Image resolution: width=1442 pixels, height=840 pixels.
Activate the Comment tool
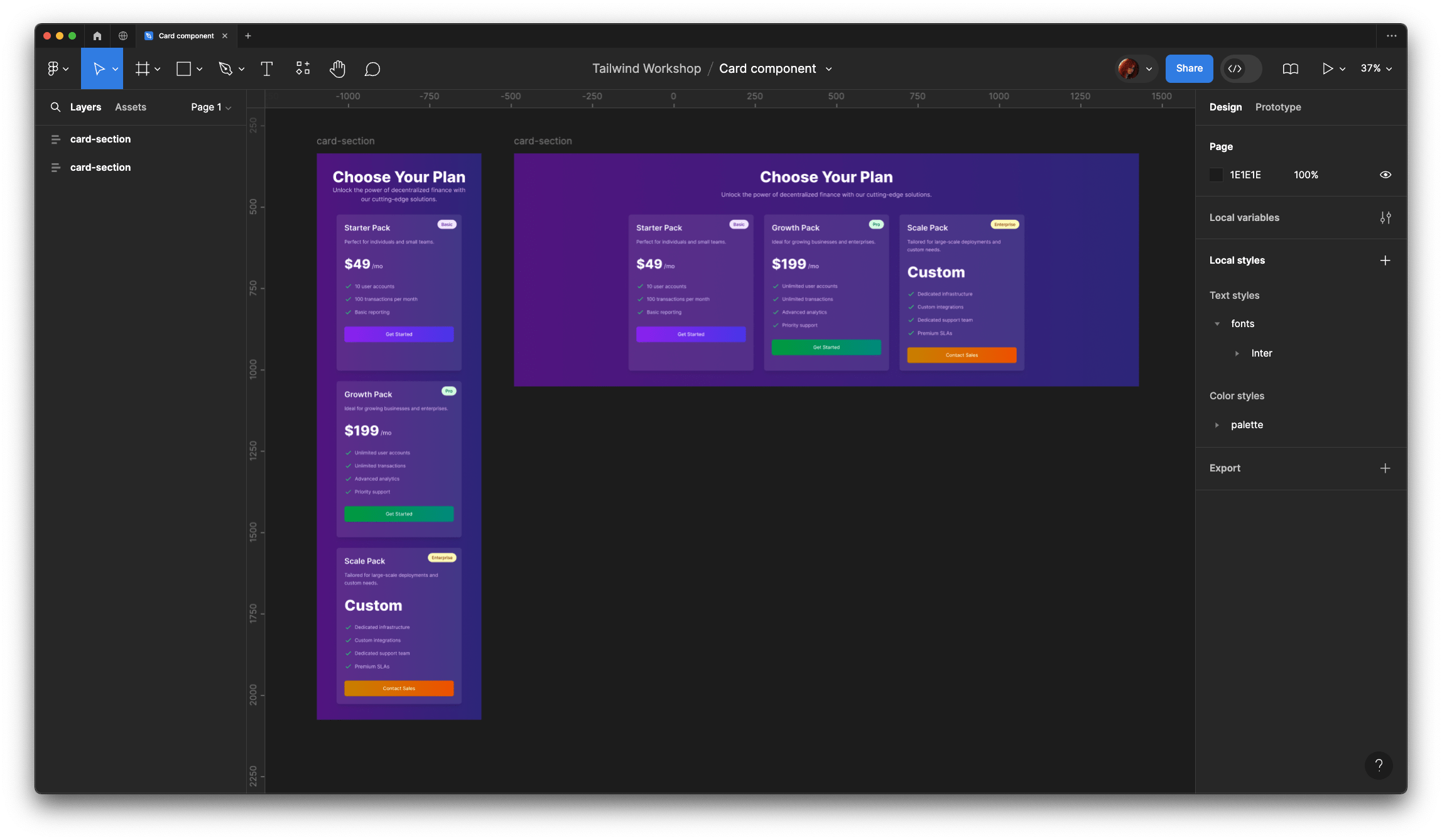pyautogui.click(x=372, y=69)
